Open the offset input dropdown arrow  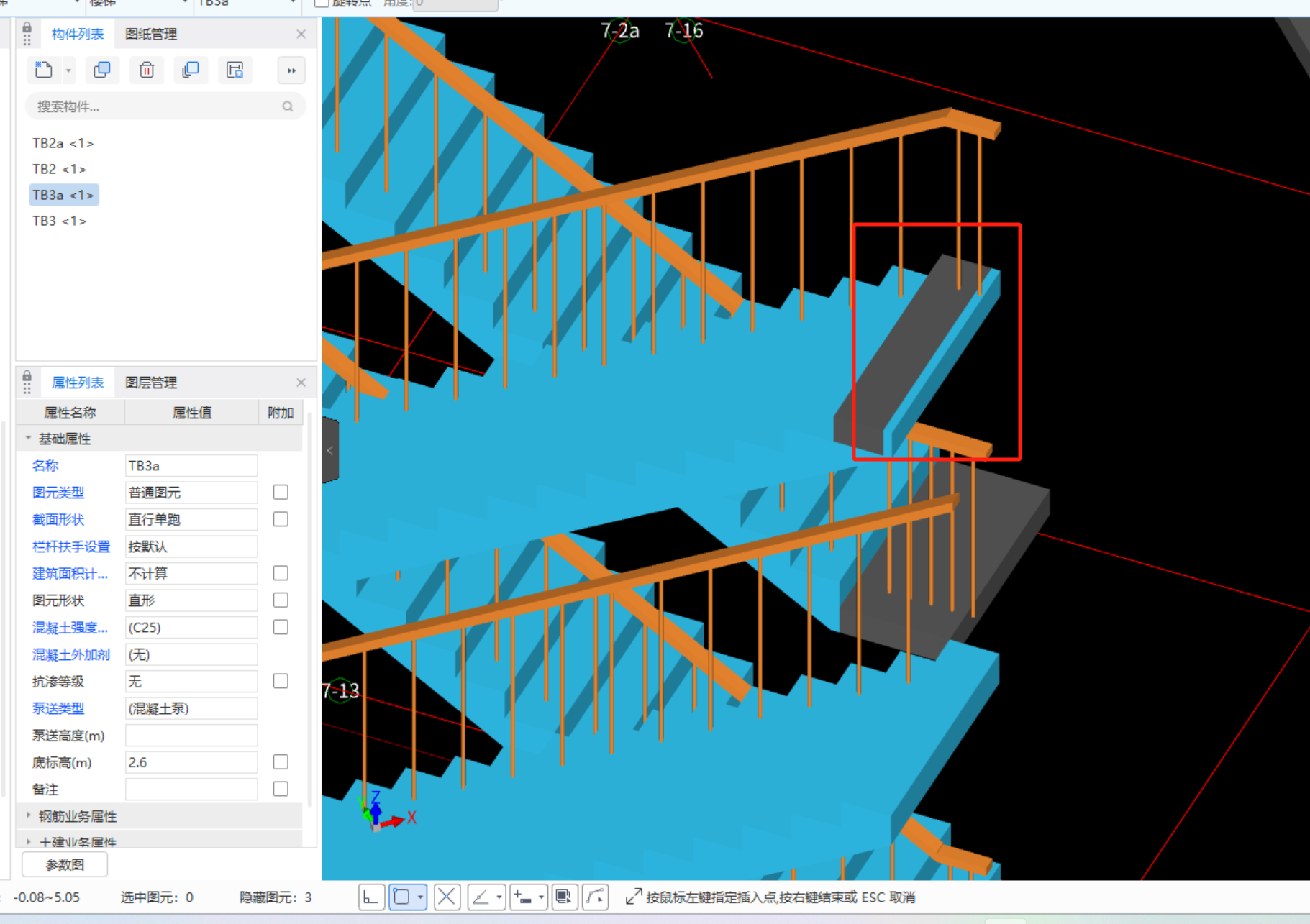(541, 897)
